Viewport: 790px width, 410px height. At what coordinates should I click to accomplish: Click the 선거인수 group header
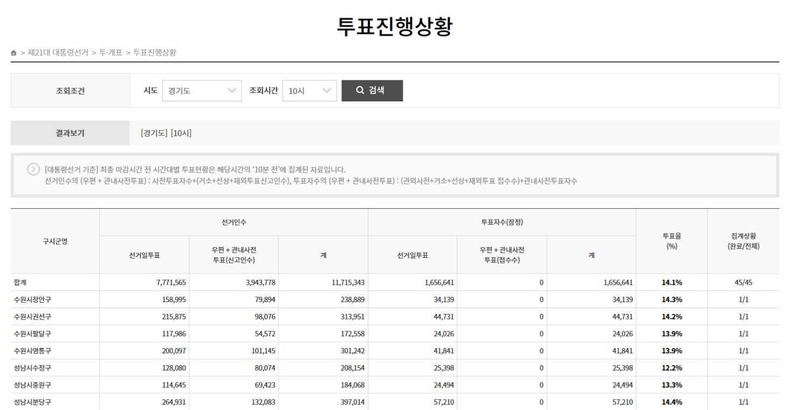pyautogui.click(x=234, y=222)
